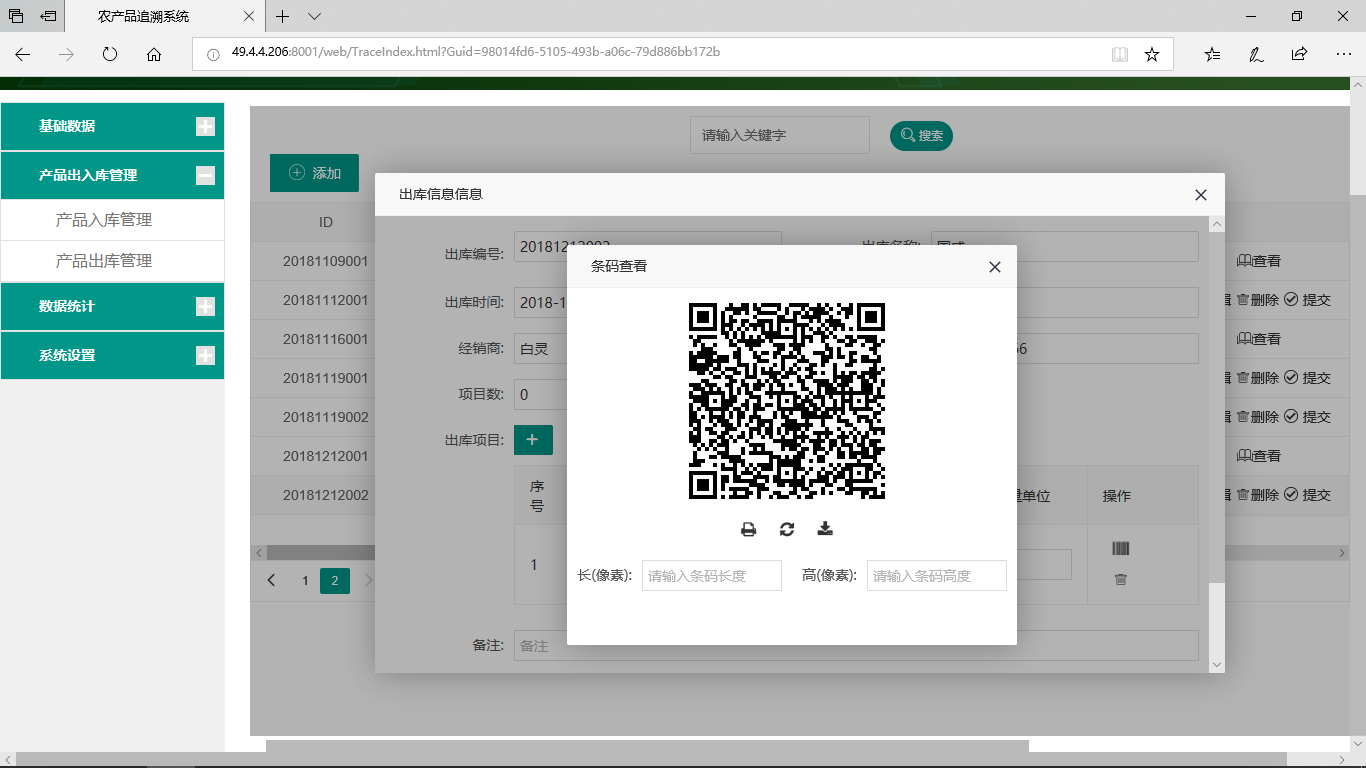Click browser Back arrow
This screenshot has height=768, width=1366.
22,54
